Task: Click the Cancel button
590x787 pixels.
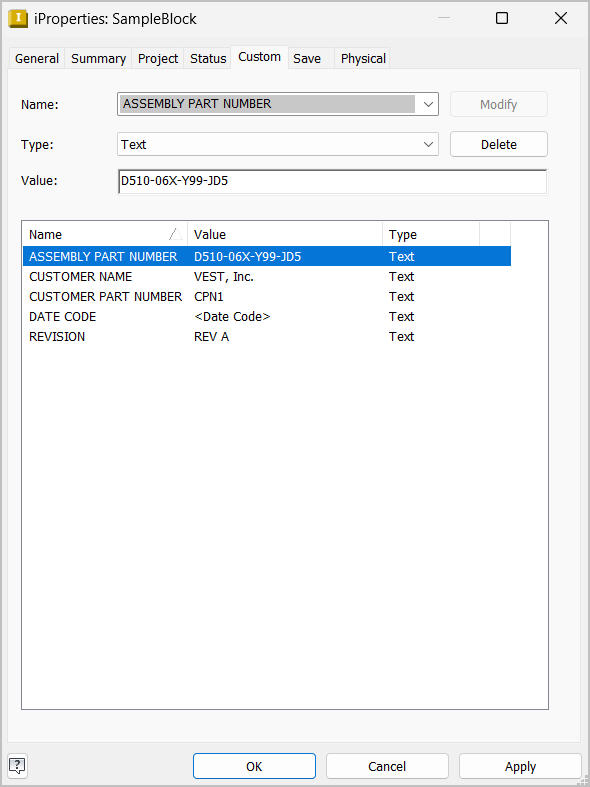Action: (x=387, y=766)
